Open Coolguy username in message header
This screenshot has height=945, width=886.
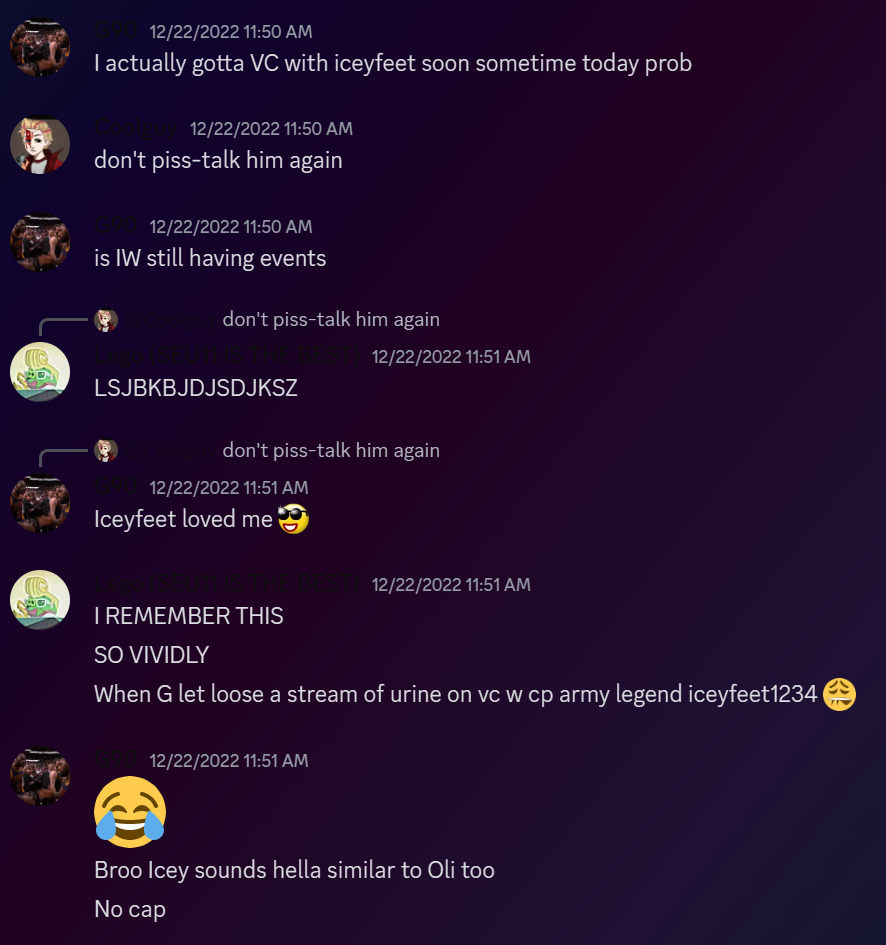[136, 128]
